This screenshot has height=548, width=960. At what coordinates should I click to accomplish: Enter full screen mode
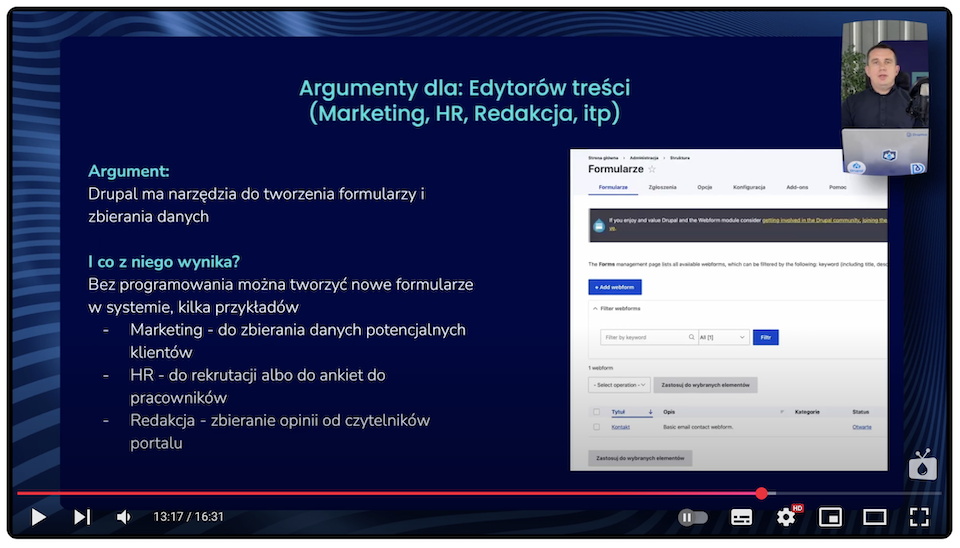[919, 517]
